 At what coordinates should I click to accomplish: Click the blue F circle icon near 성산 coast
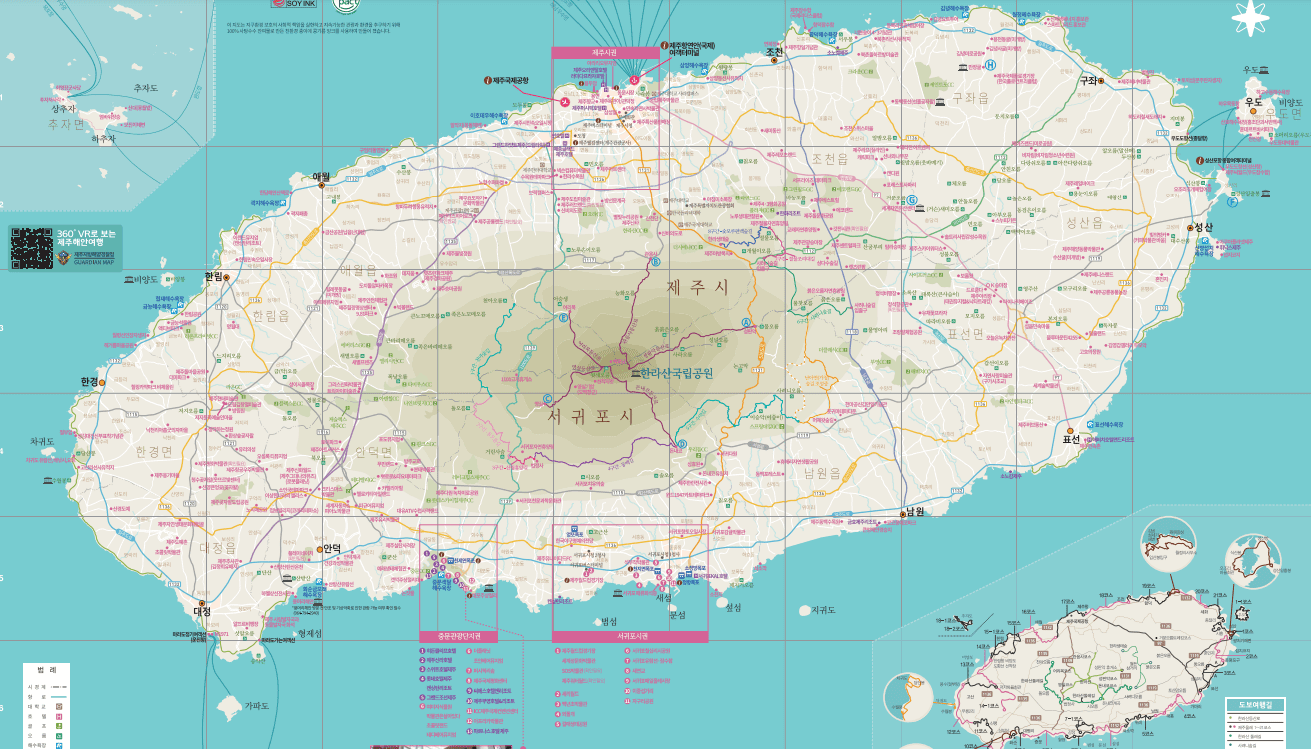tap(1232, 201)
